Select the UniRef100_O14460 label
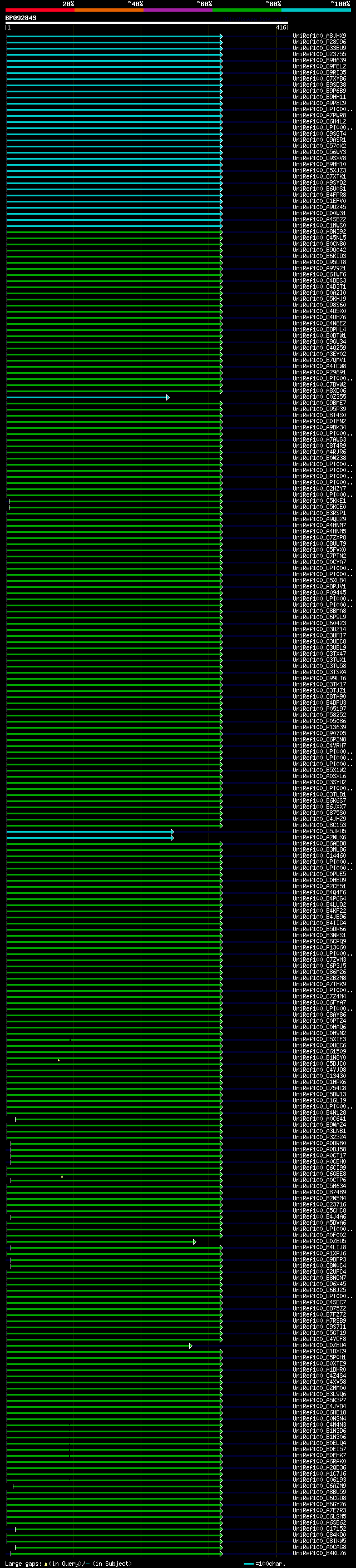Image resolution: width=356 pixels, height=1568 pixels. [319, 855]
